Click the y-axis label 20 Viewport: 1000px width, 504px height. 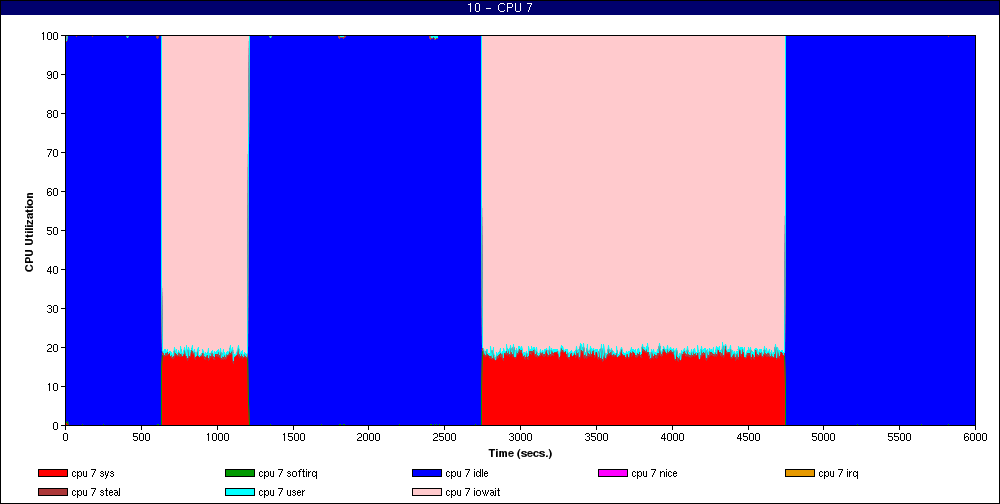[53, 347]
